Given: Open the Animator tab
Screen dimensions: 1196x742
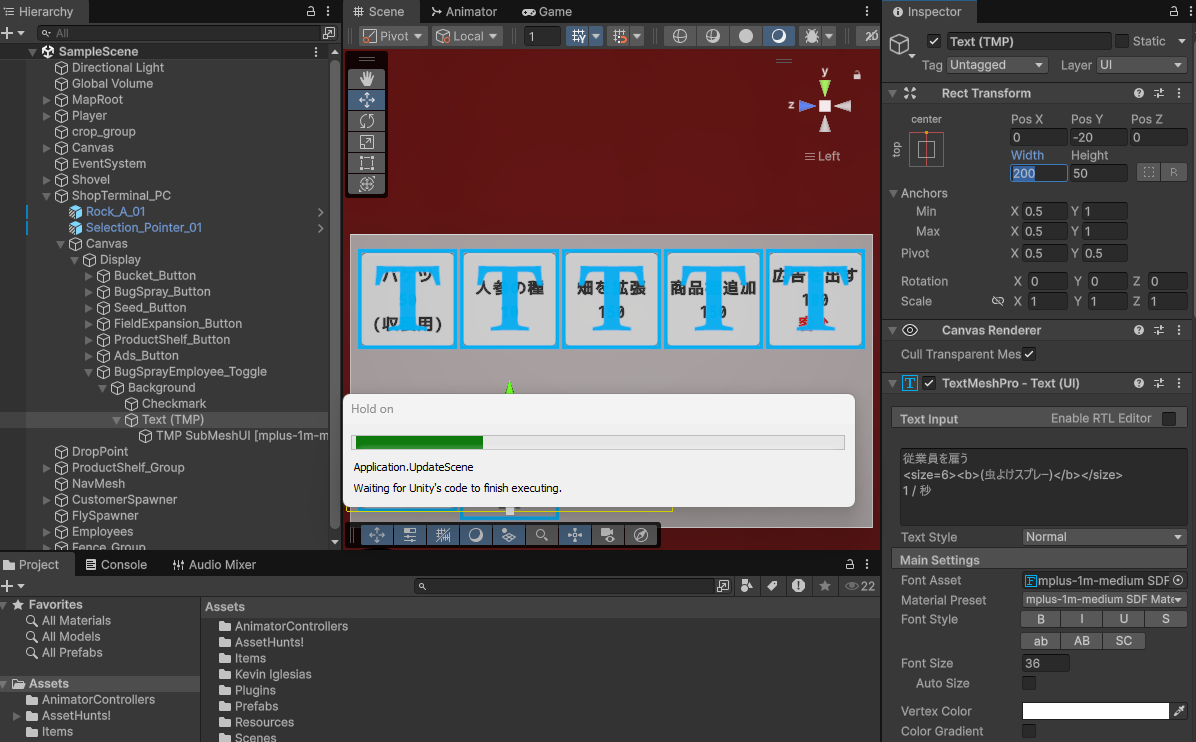Looking at the screenshot, I should point(463,12).
